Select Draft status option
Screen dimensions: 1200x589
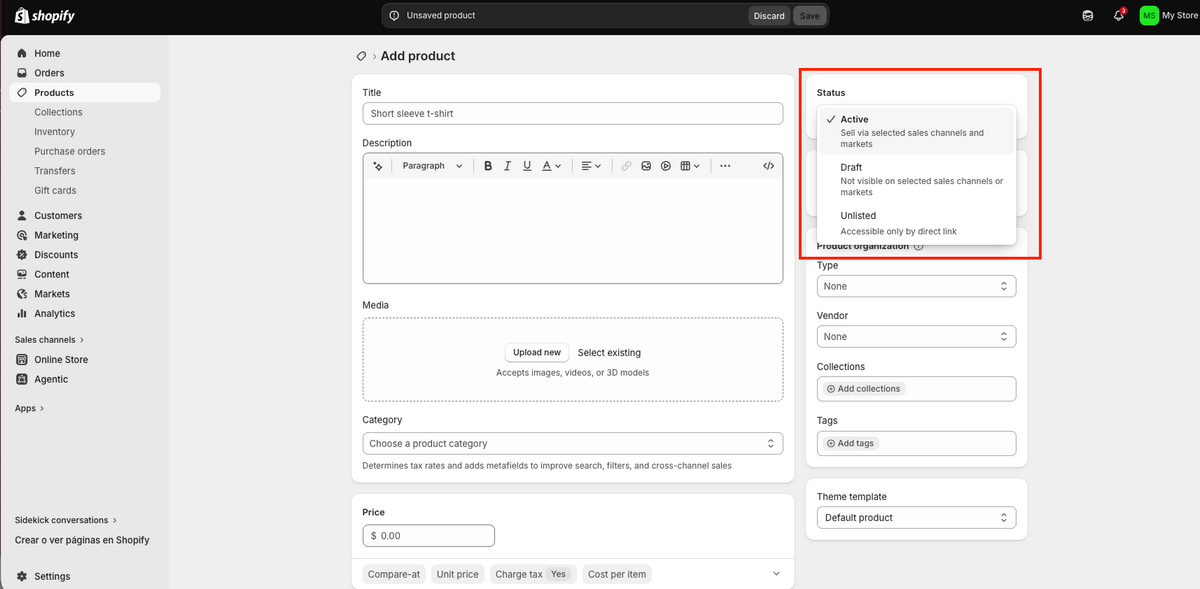(917, 179)
